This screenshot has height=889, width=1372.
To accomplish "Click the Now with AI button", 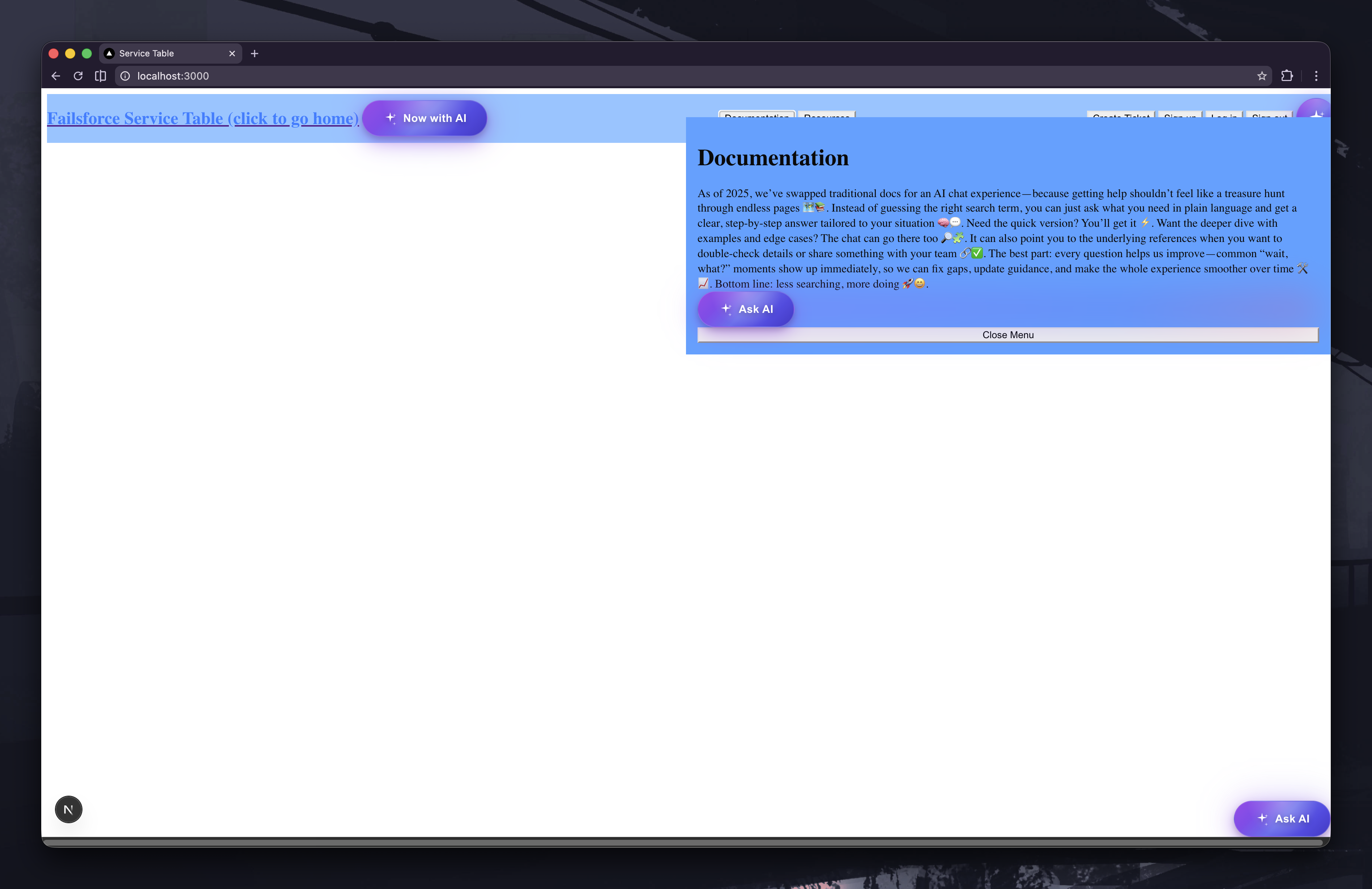I will click(x=424, y=118).
